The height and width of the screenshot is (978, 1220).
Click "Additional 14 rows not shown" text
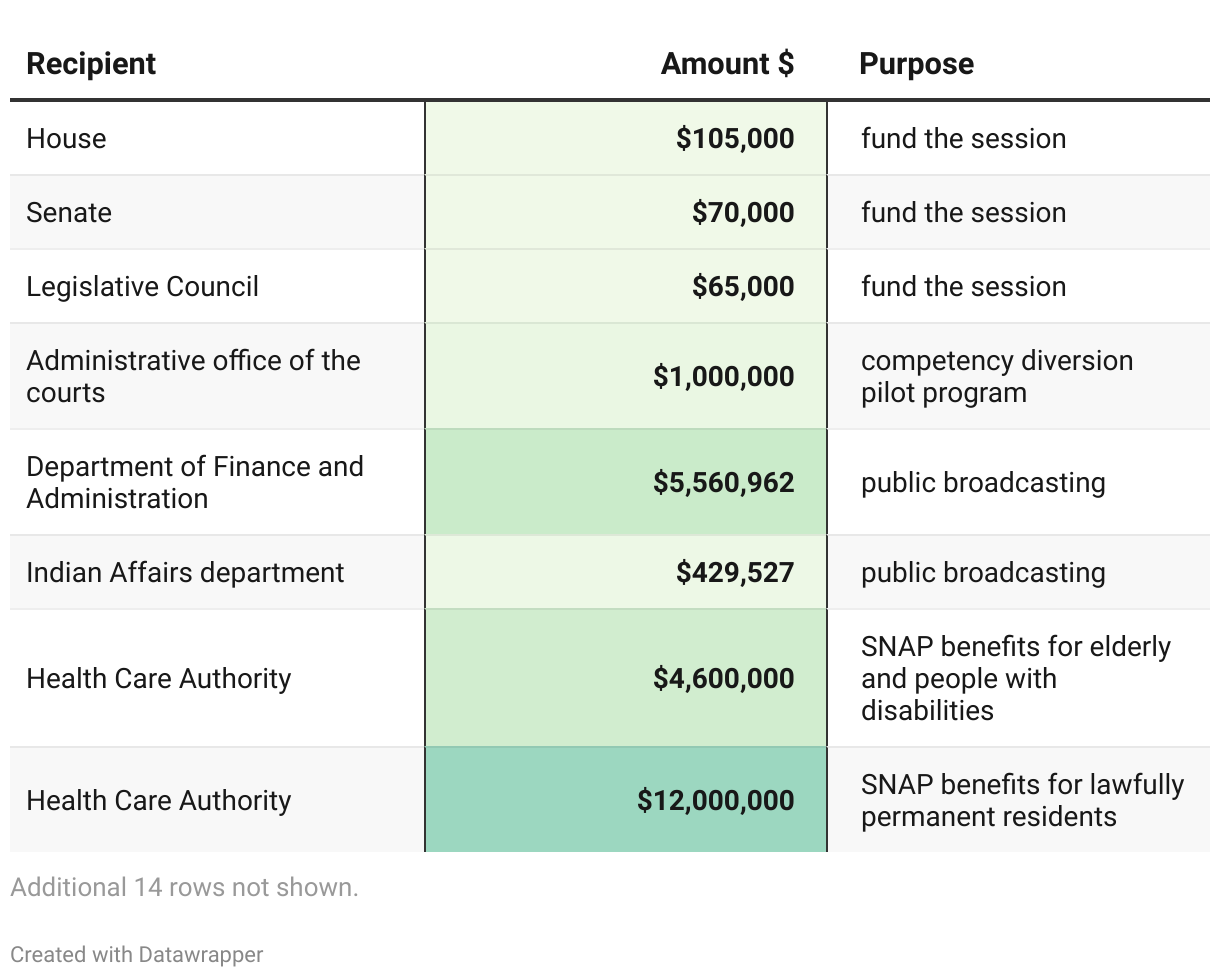point(184,887)
